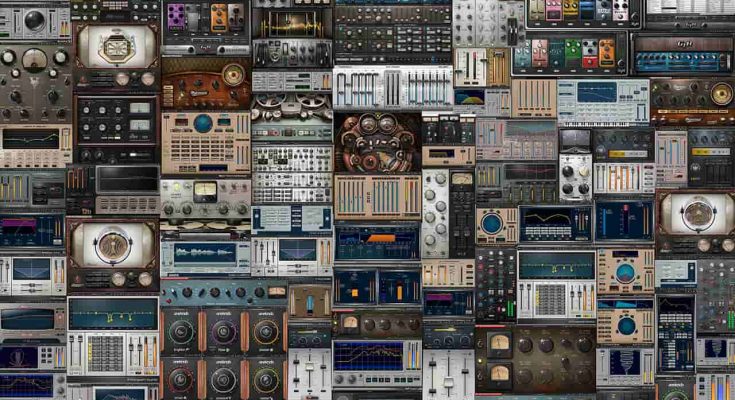The width and height of the screenshot is (735, 400).
Task: Click the spectrum analyzer display with blue grid
Action: click(x=368, y=356)
